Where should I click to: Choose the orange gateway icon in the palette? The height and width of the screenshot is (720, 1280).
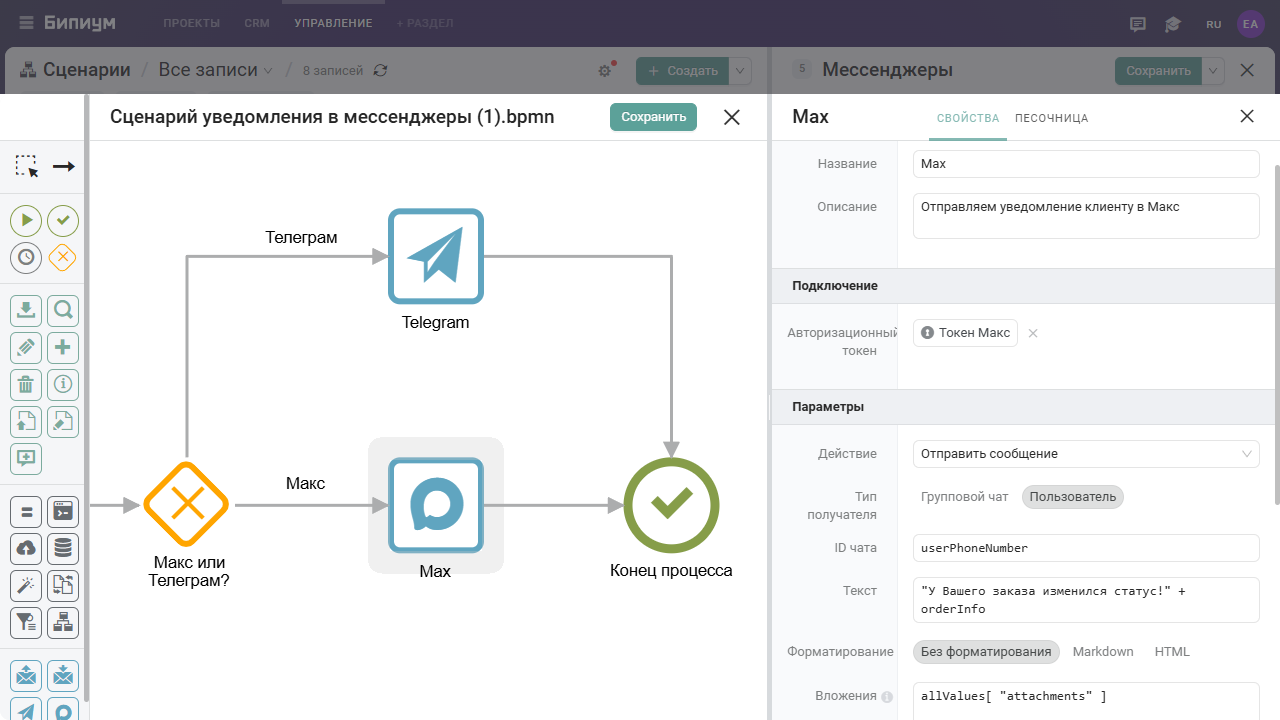[x=63, y=257]
